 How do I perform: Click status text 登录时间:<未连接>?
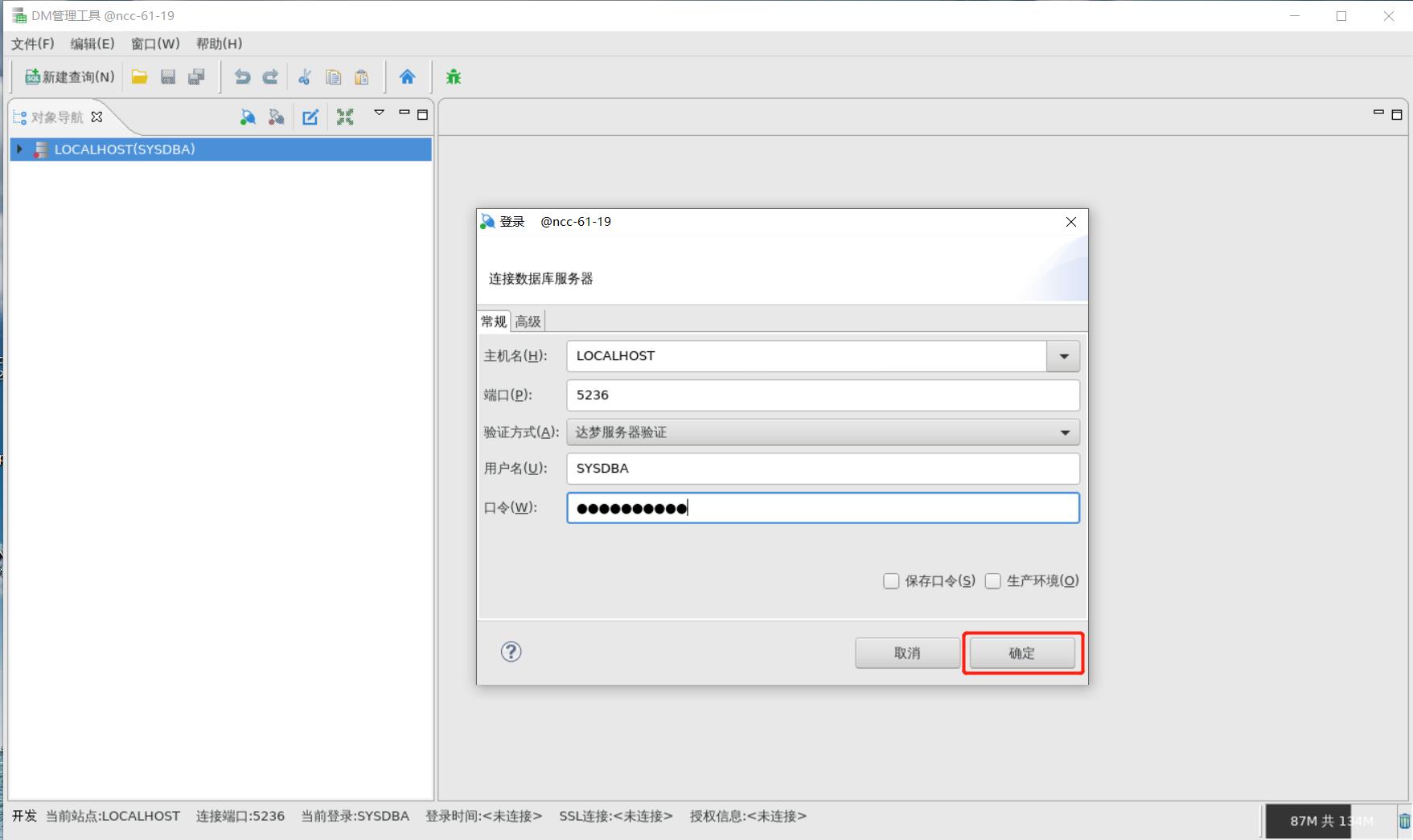(x=484, y=816)
